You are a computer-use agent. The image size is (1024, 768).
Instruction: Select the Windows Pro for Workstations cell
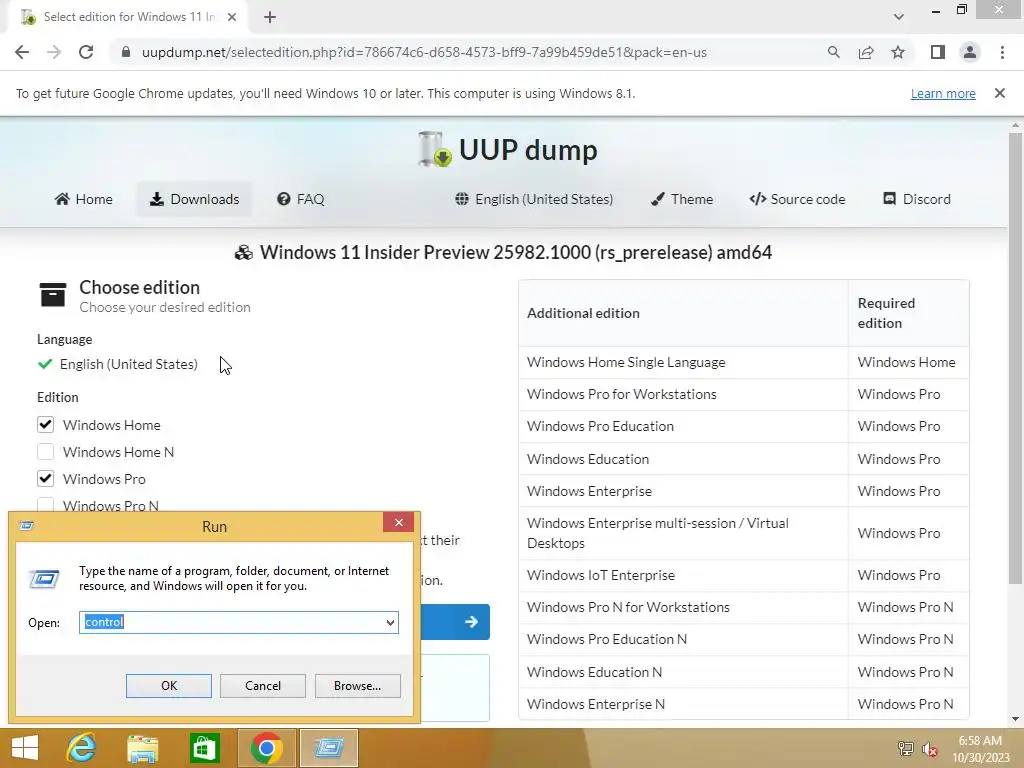683,394
